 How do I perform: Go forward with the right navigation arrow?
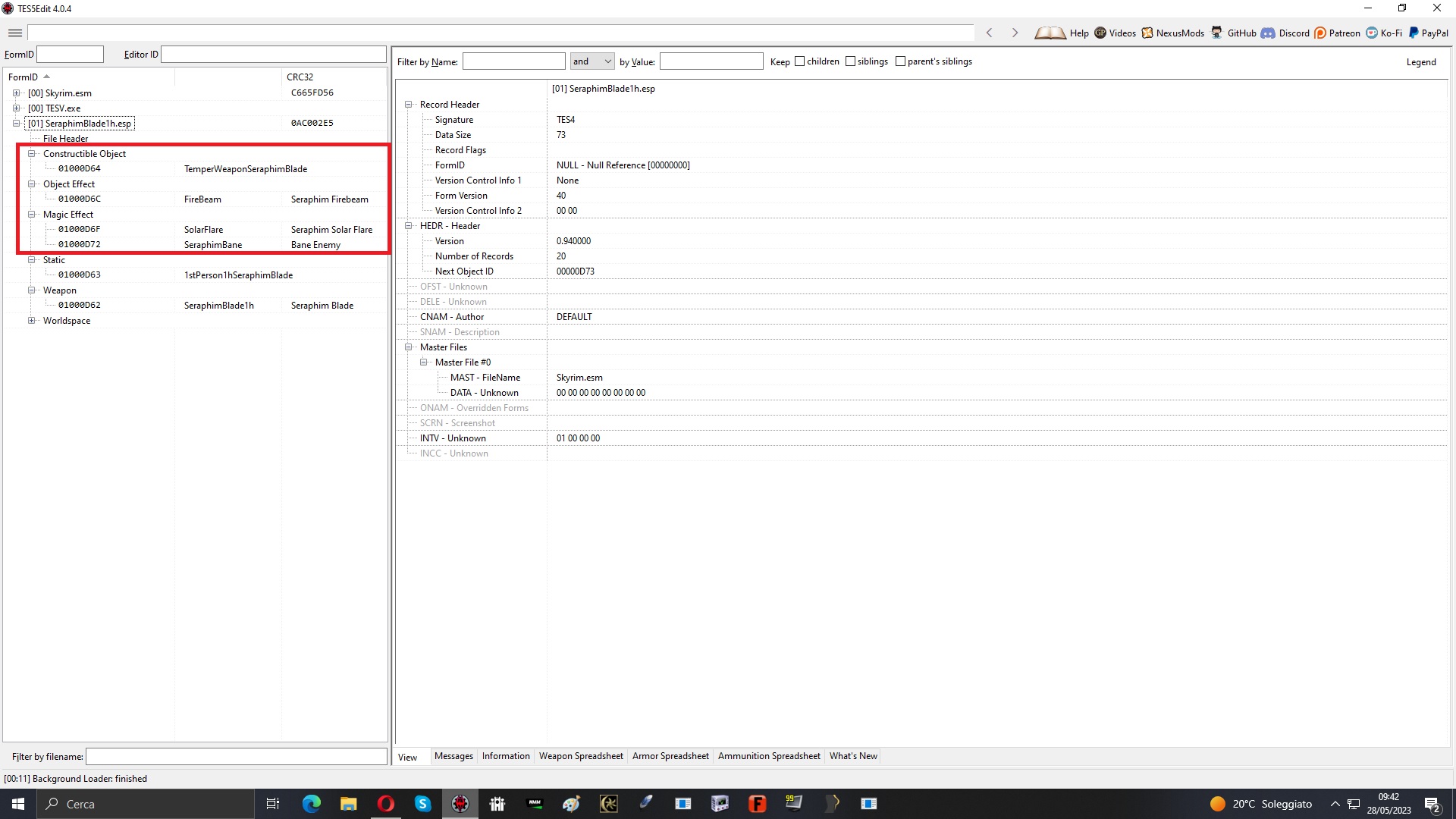tap(1015, 33)
